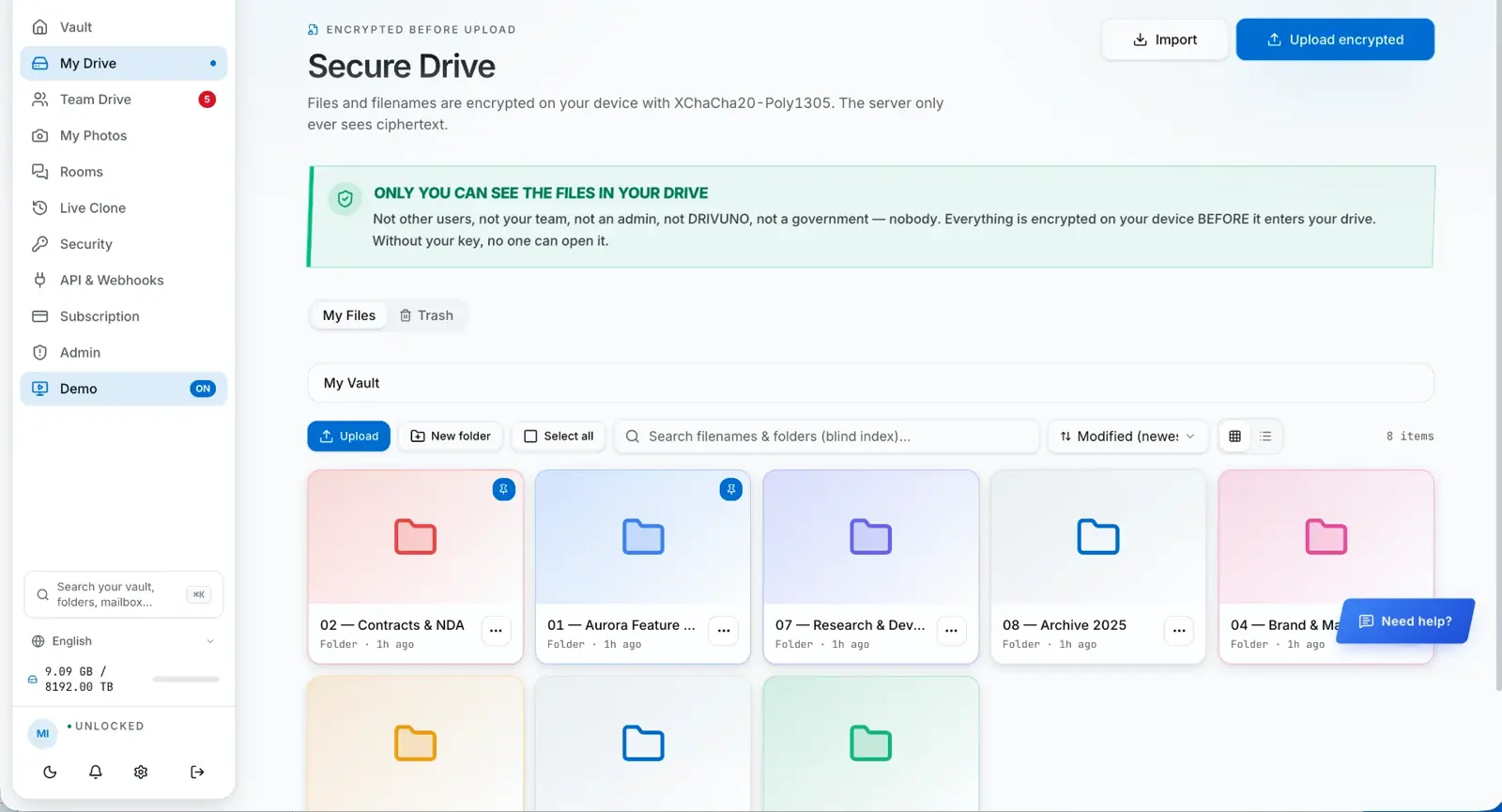Open the green folder in second row
The height and width of the screenshot is (812, 1502).
(871, 743)
